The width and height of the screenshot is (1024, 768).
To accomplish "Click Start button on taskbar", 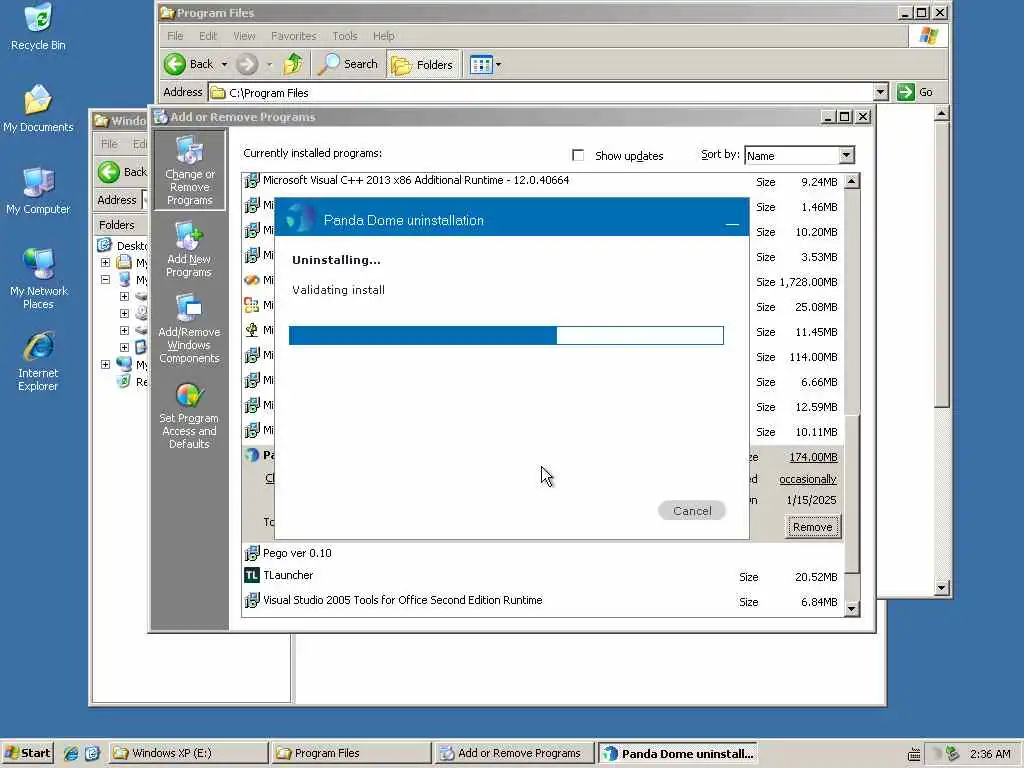I will (x=27, y=753).
